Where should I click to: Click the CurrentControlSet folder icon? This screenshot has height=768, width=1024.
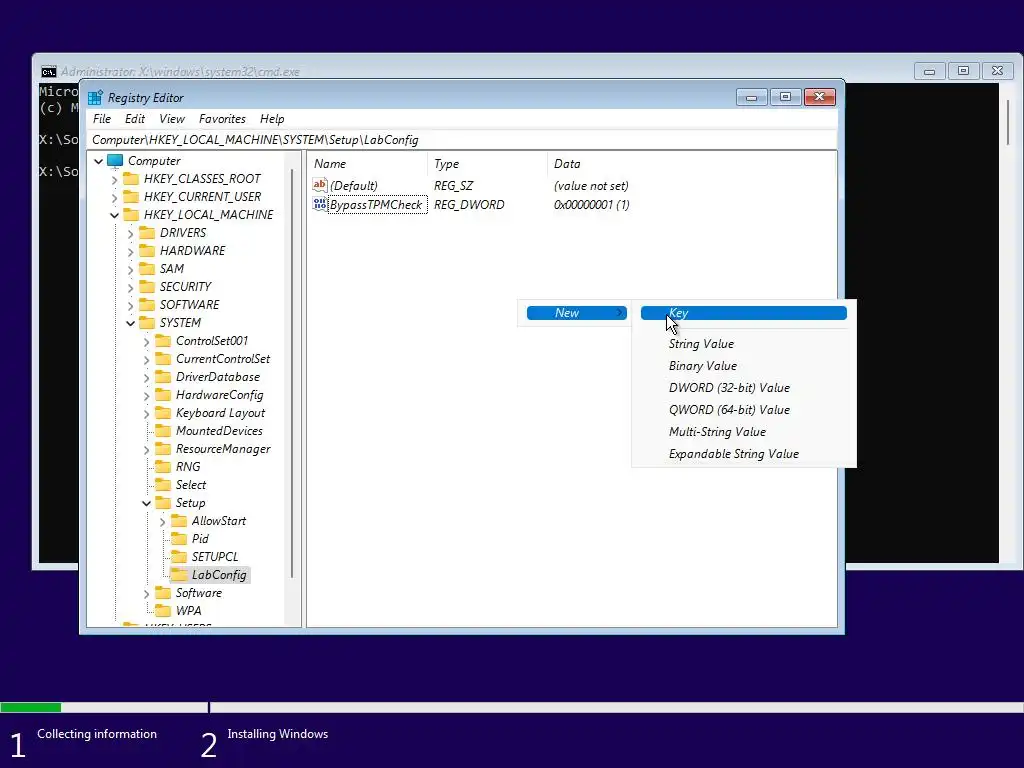[163, 359]
